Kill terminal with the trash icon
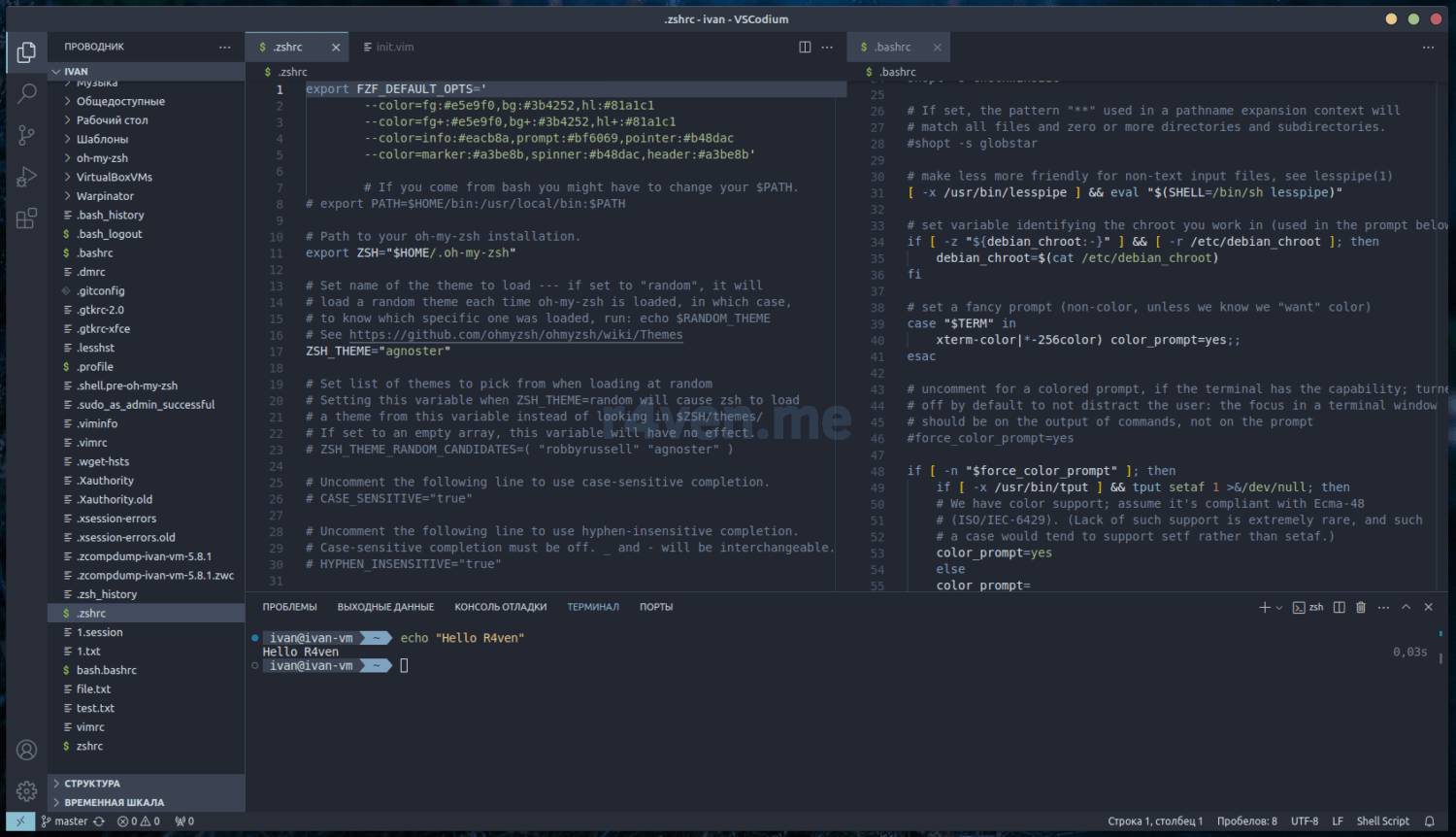1456x837 pixels. pos(1361,607)
